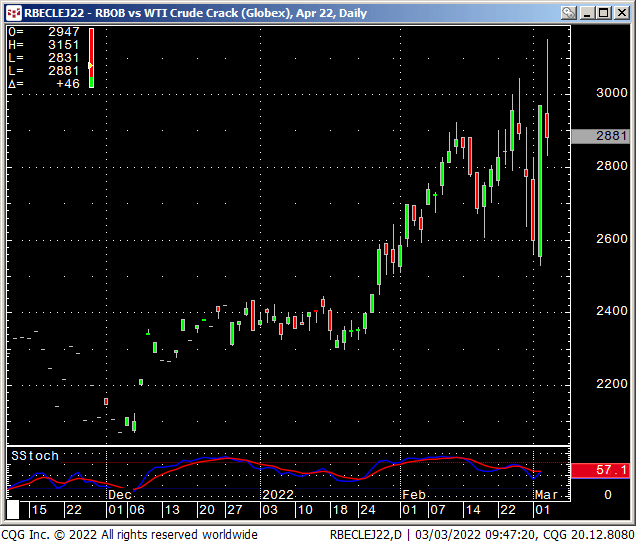Click the 2800 price axis label

tap(612, 166)
